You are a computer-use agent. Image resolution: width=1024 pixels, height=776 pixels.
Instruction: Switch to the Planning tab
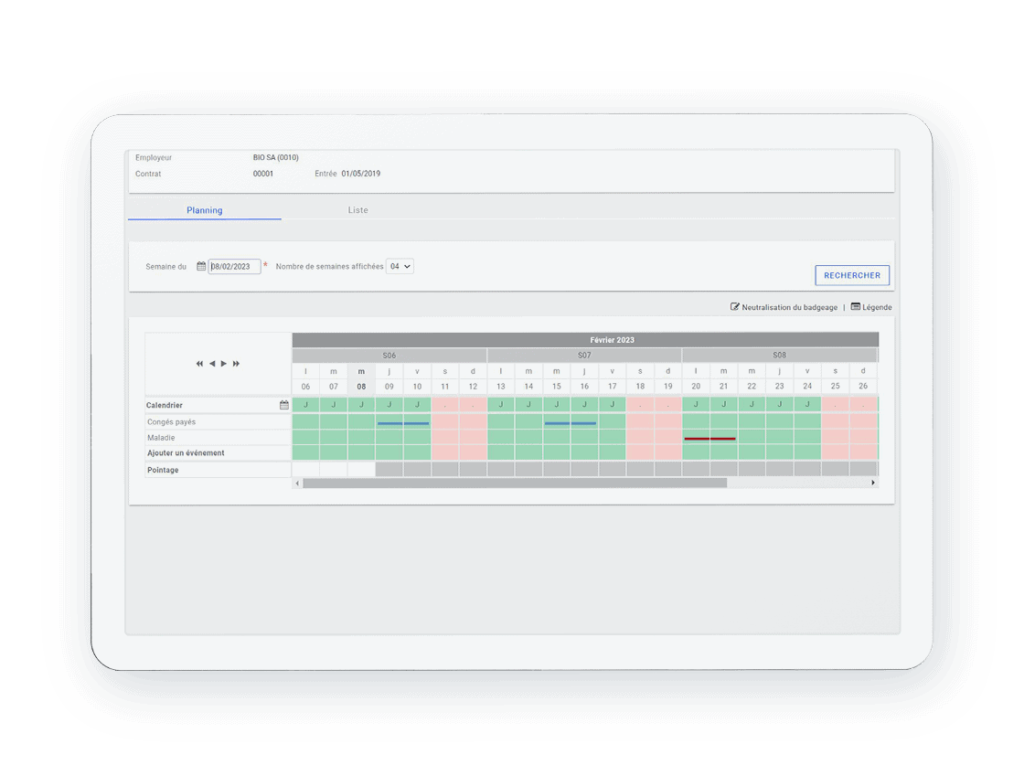[x=204, y=210]
